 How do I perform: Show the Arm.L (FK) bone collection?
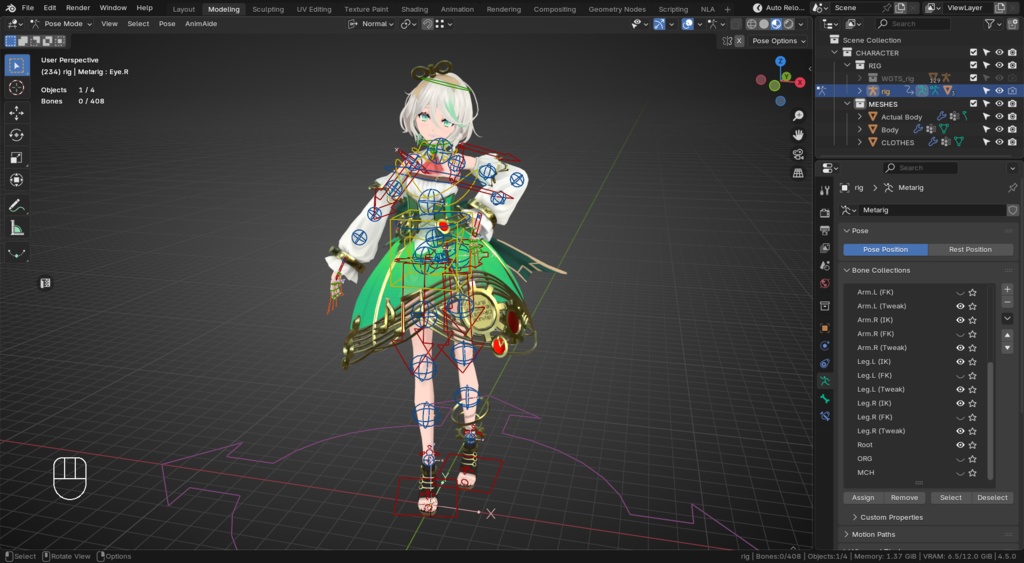(960, 293)
